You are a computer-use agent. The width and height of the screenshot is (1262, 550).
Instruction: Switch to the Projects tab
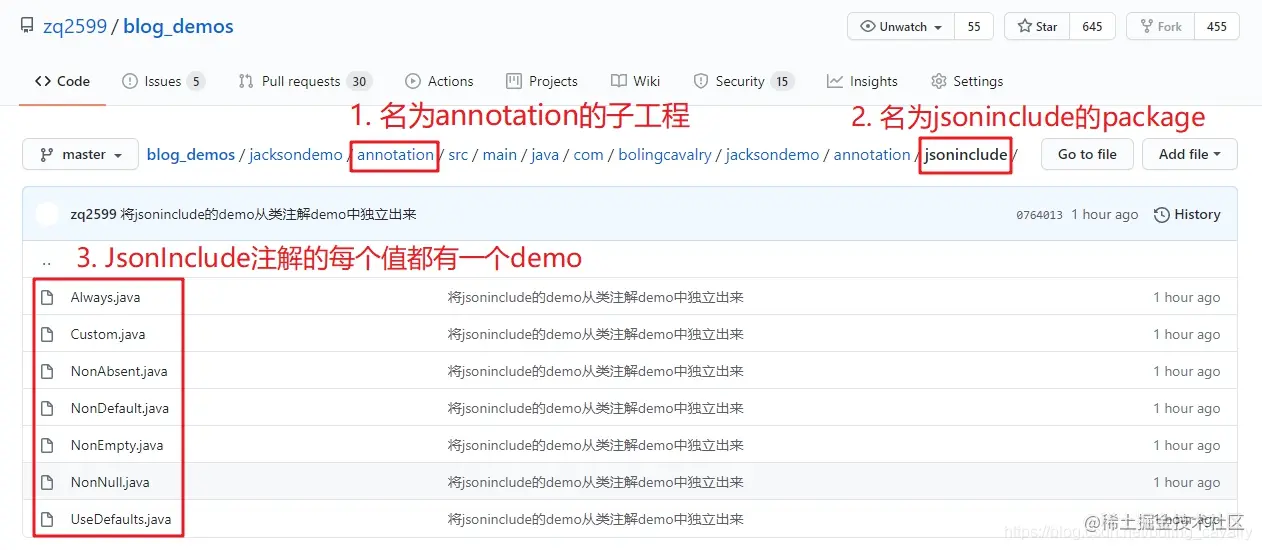542,81
